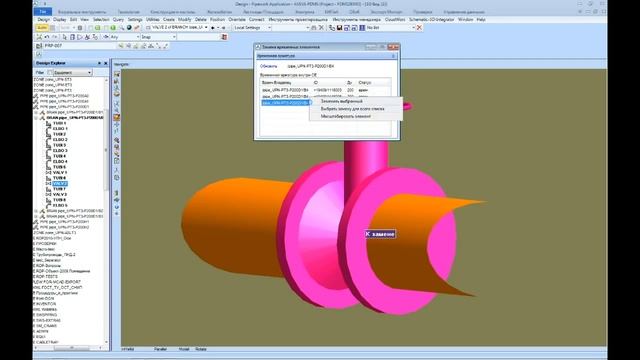Click the yellow Auto icon in the toolbar
The height and width of the screenshot is (360, 640).
tap(42, 28)
